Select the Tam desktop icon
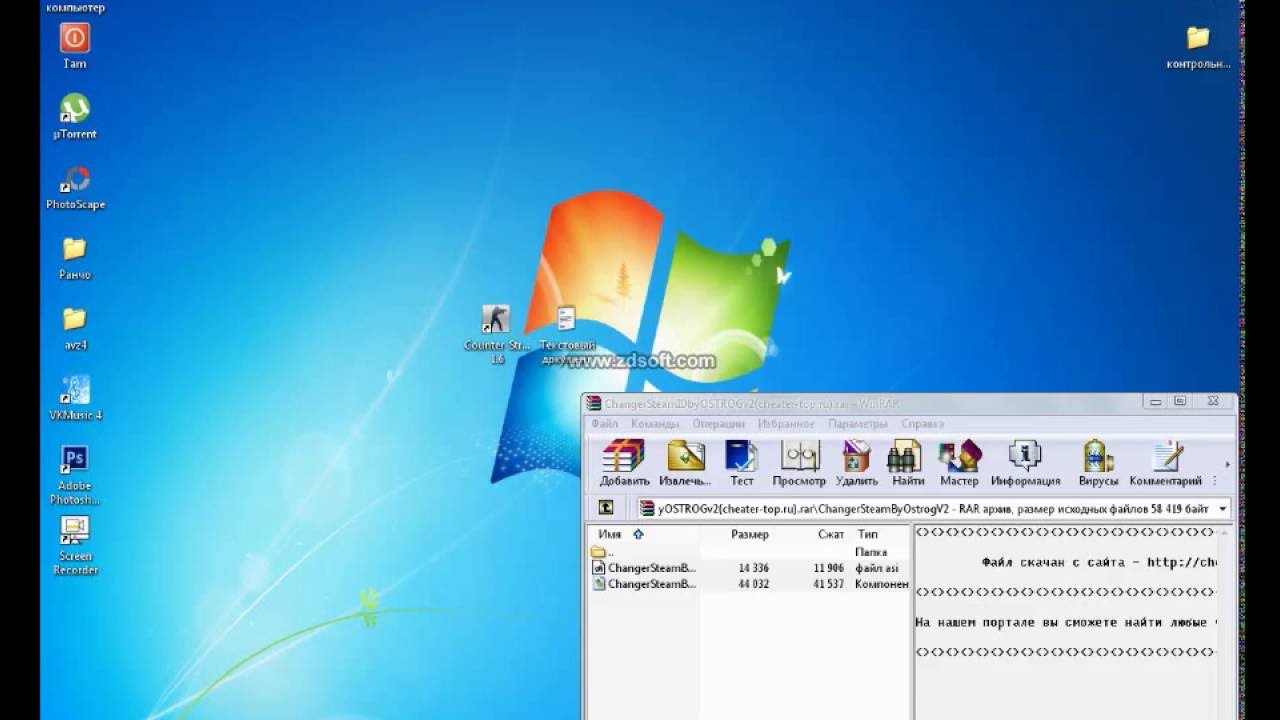The width and height of the screenshot is (1280, 720). [x=75, y=47]
